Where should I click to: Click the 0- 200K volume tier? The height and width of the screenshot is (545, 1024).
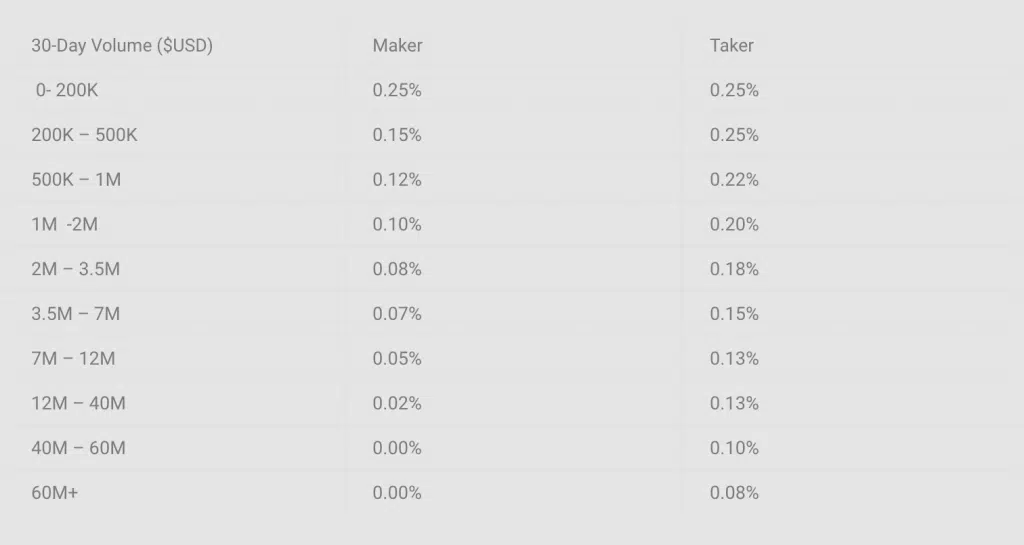click(67, 90)
